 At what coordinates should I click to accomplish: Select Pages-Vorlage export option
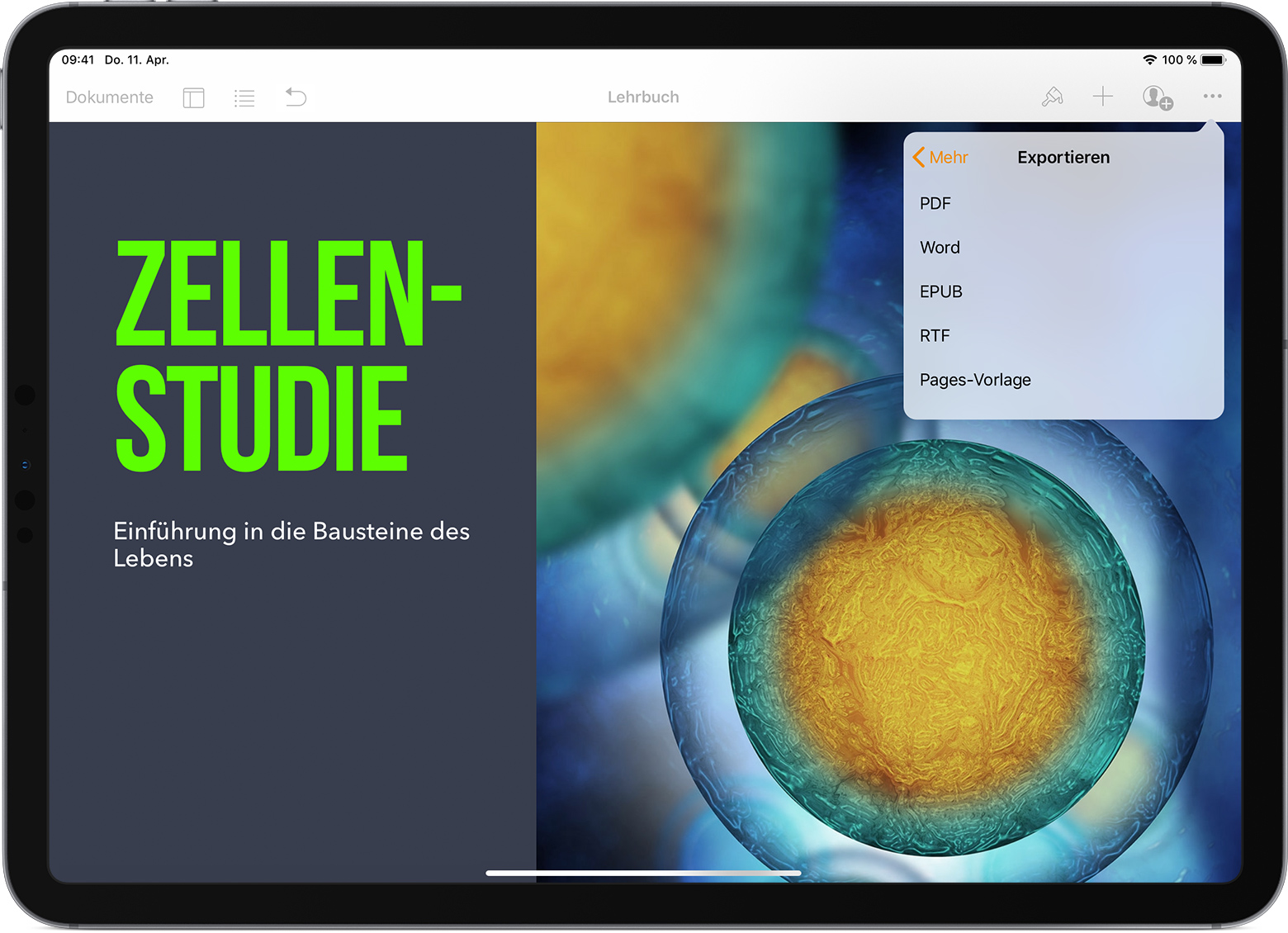[x=975, y=381]
